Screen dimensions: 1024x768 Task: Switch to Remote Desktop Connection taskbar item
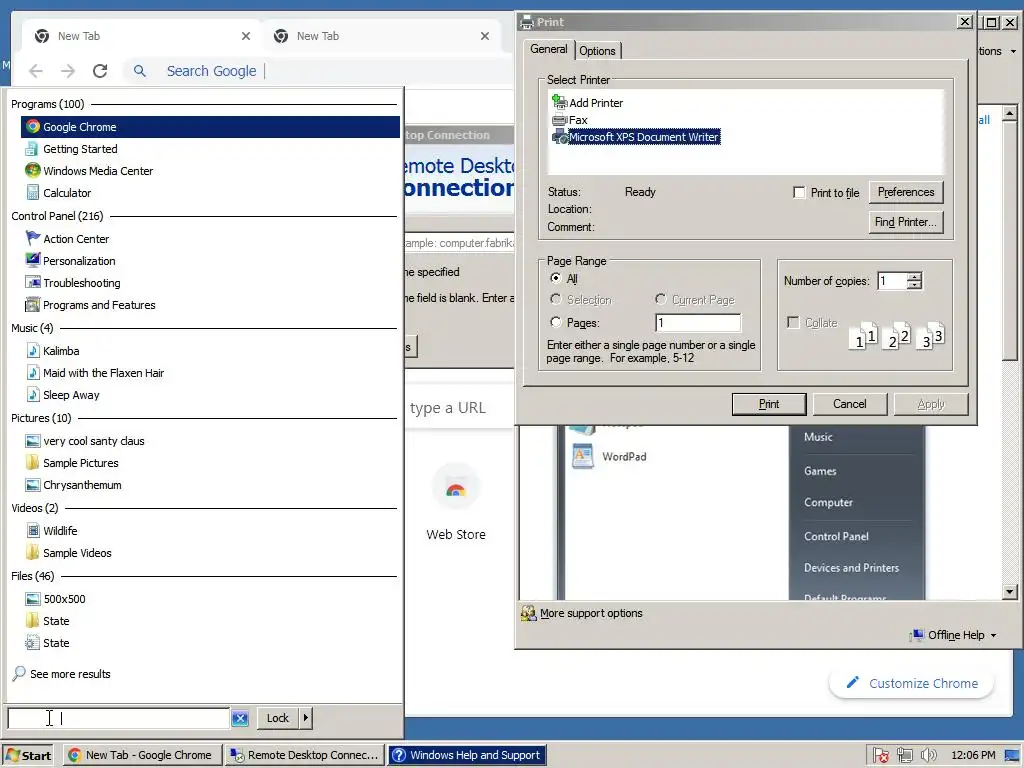[x=304, y=755]
